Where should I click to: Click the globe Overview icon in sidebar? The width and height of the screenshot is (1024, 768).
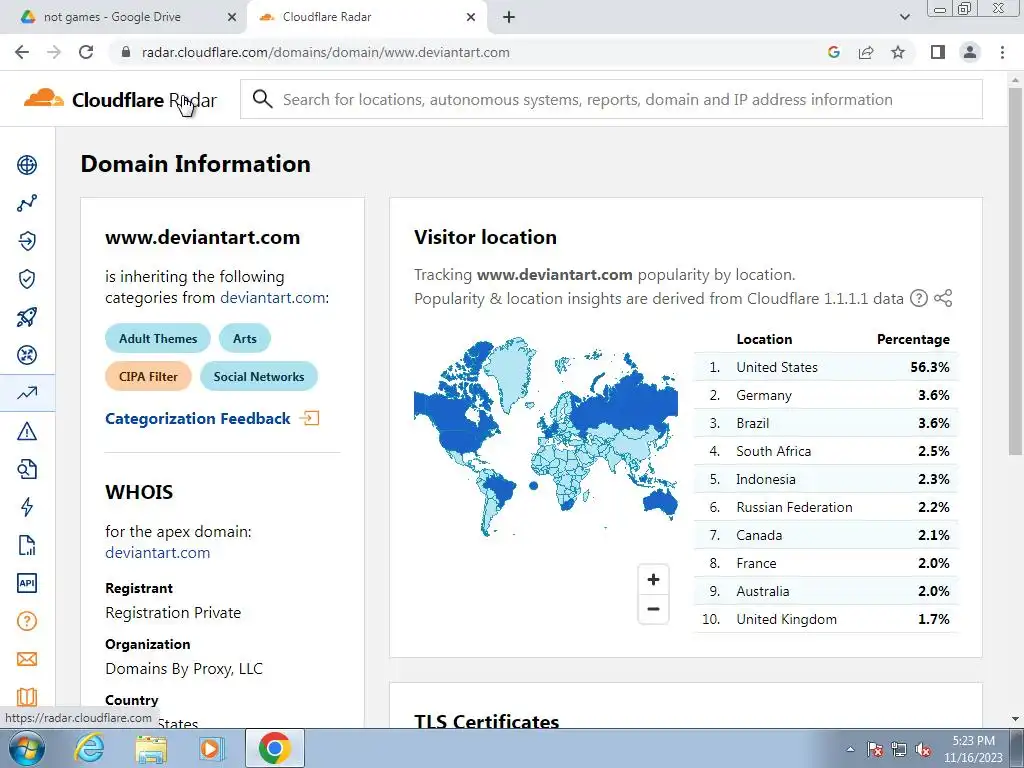[27, 165]
